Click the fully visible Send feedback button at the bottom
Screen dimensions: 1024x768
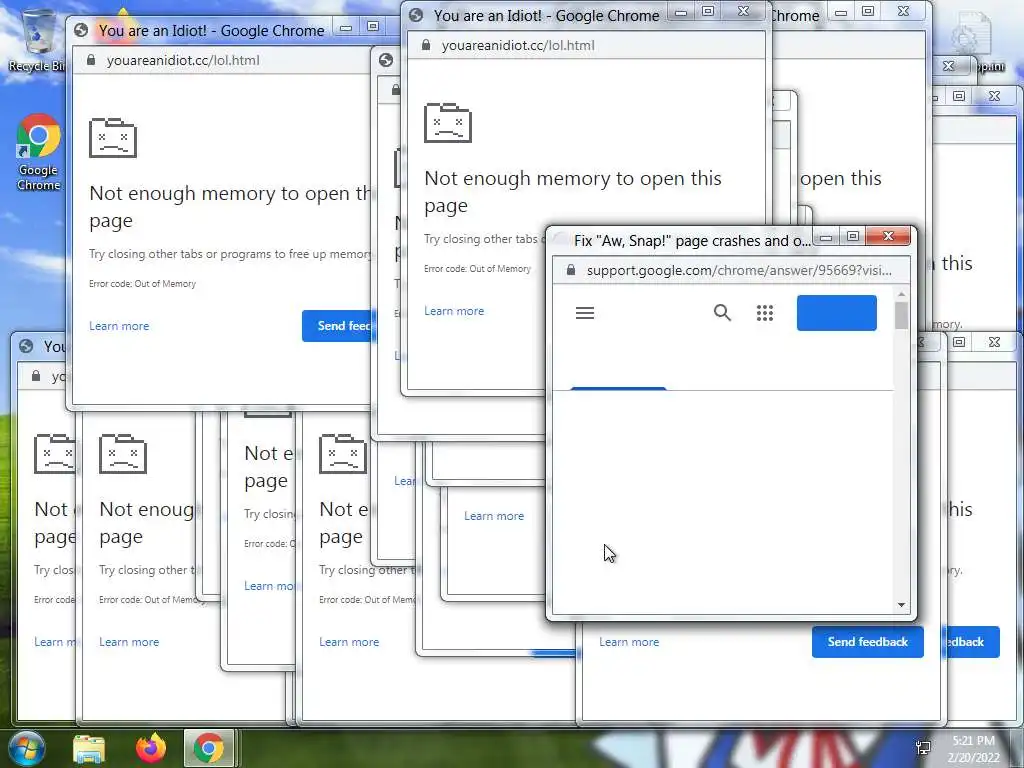[867, 642]
